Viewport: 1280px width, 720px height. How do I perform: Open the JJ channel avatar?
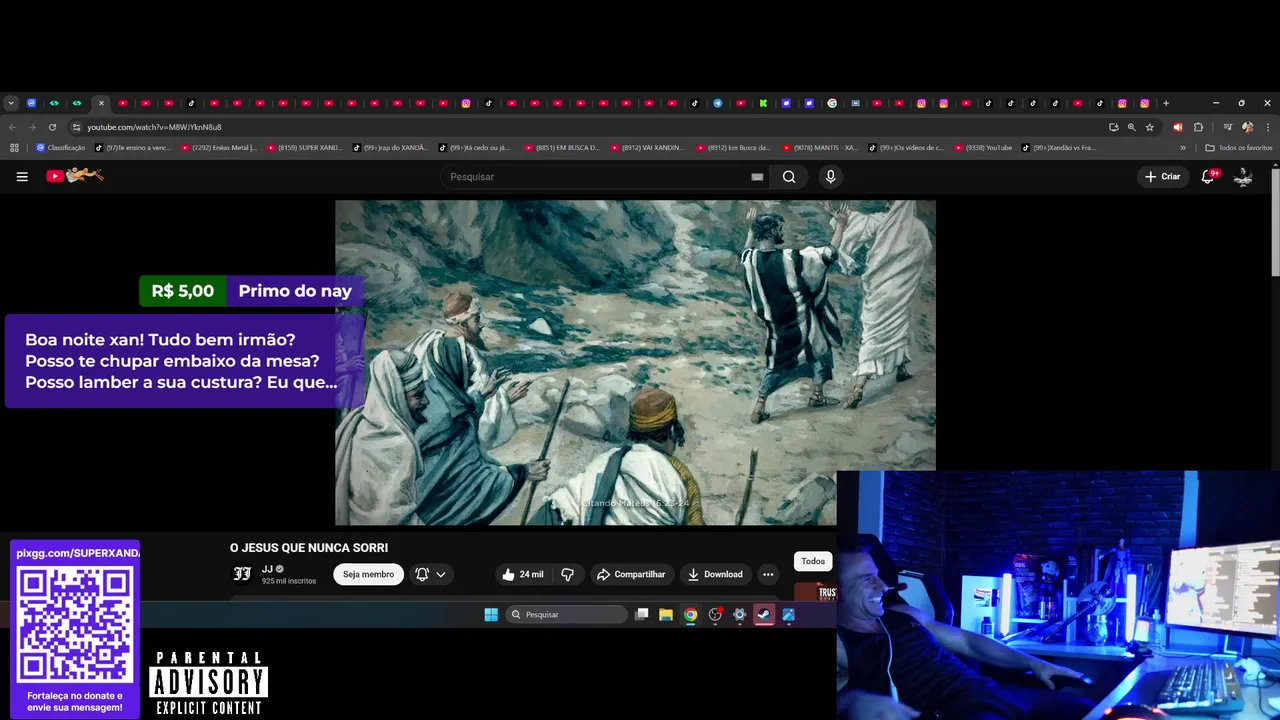(x=242, y=574)
